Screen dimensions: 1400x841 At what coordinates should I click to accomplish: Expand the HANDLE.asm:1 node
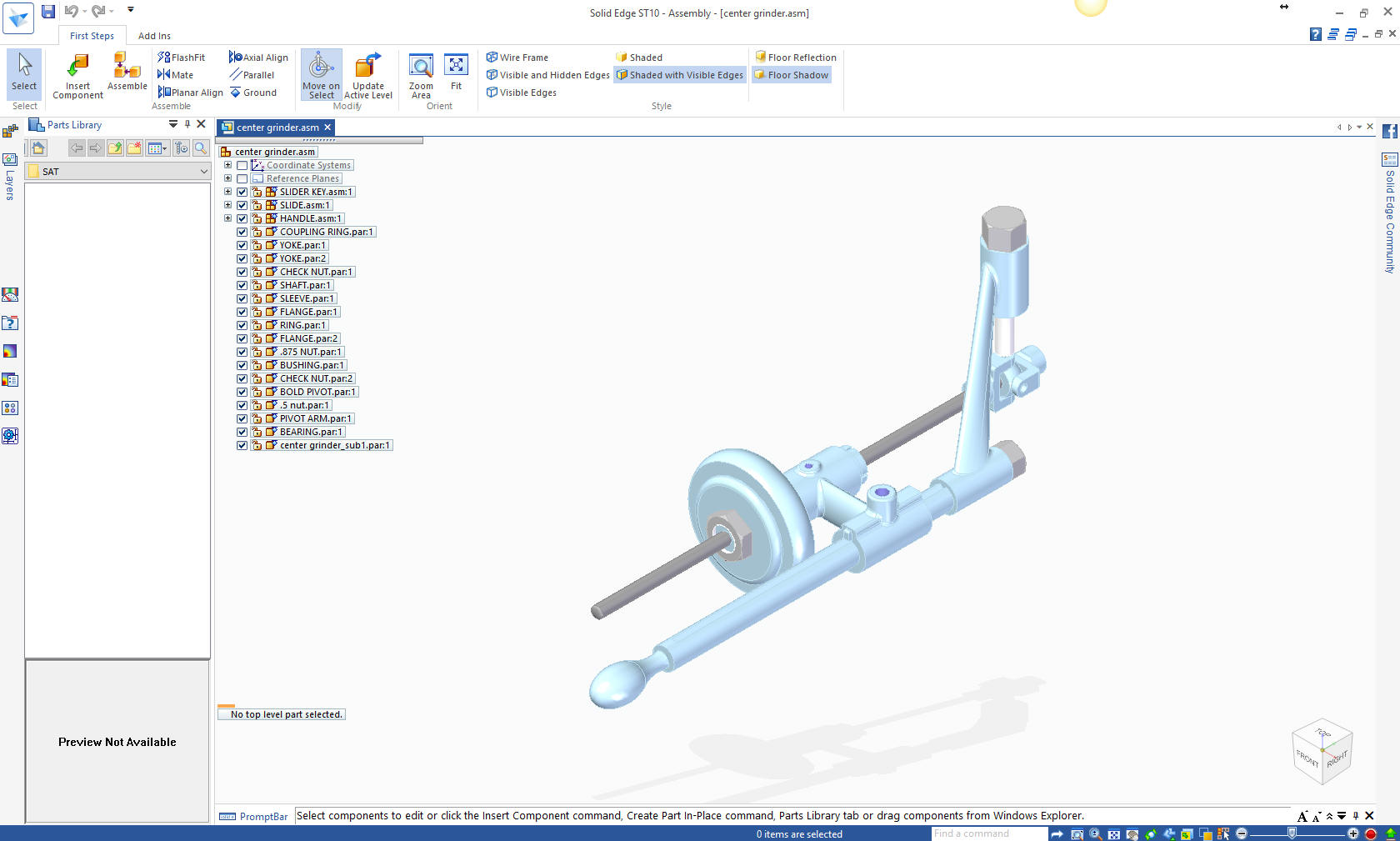click(227, 218)
